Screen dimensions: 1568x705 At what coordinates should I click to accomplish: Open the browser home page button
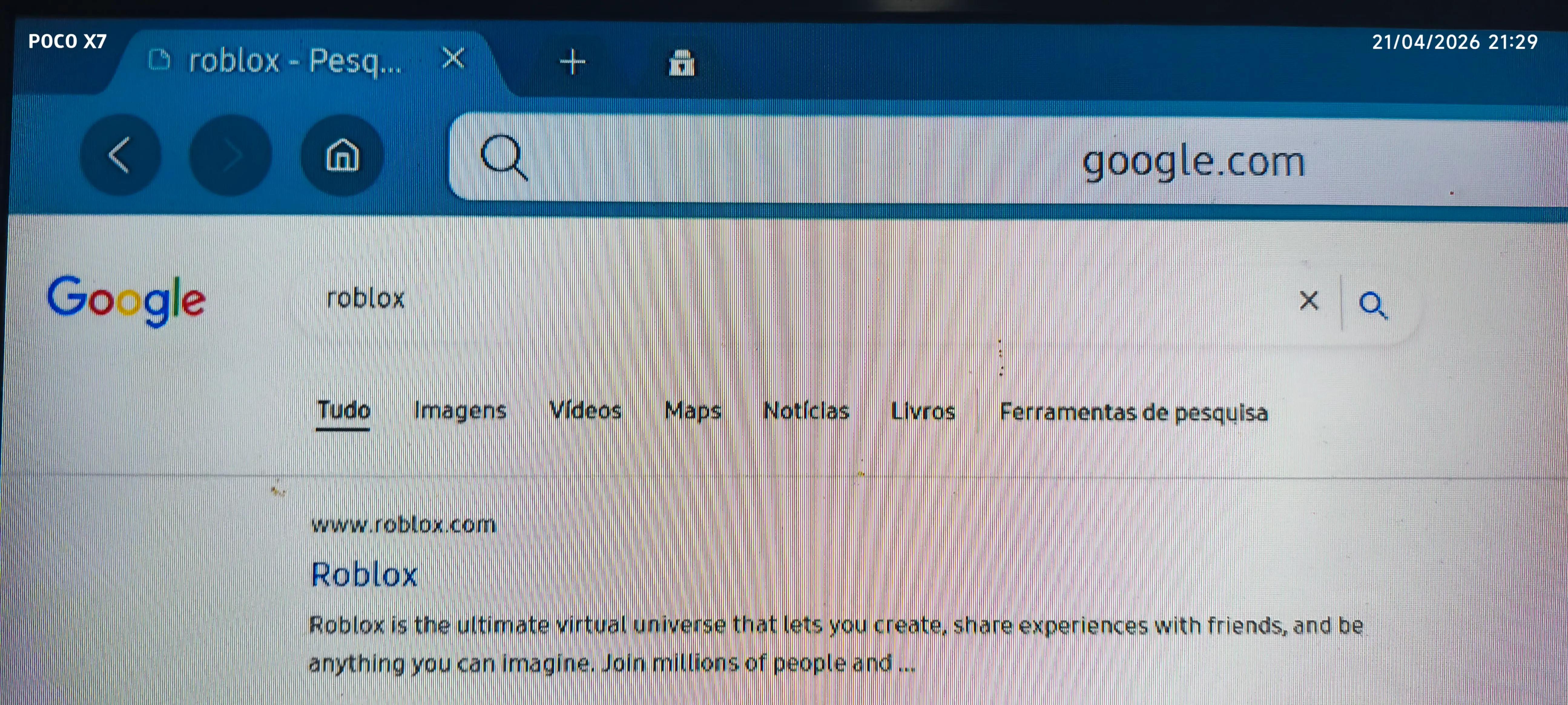342,155
